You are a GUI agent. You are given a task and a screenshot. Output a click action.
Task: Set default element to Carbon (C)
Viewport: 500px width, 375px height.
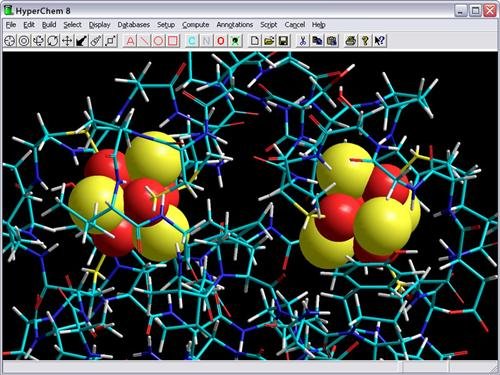coord(192,41)
